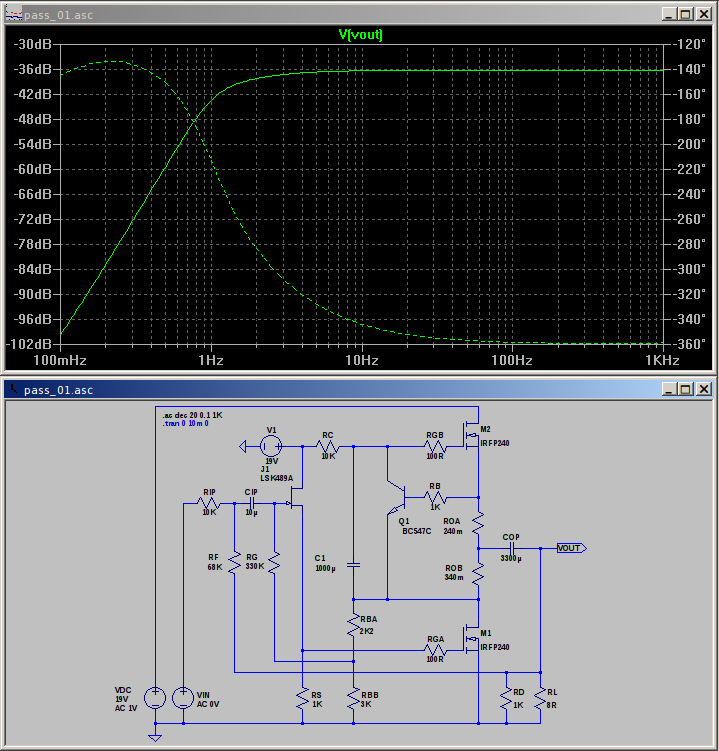The image size is (719, 751).
Task: Select resistor RGB 100R symbol
Action: tap(435, 446)
